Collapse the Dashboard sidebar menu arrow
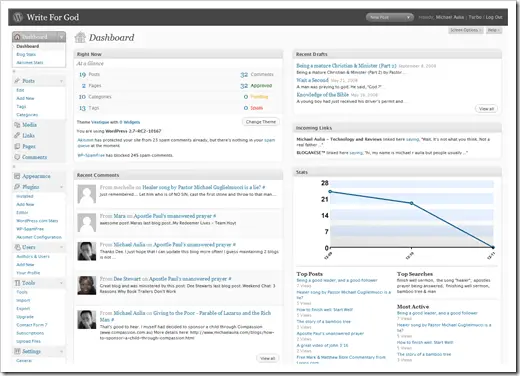The height and width of the screenshot is (376, 520). (62, 37)
